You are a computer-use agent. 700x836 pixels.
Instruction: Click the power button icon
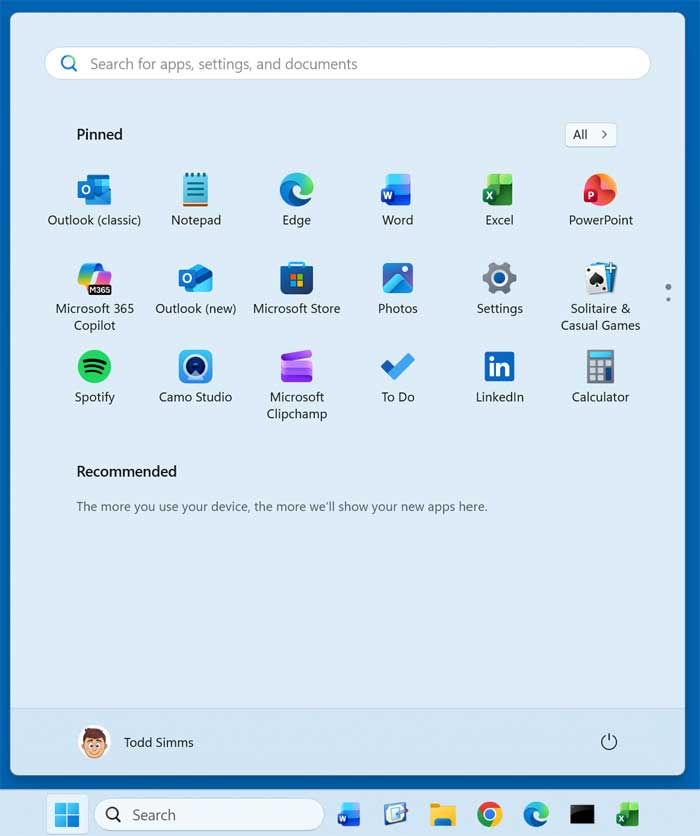click(x=608, y=742)
